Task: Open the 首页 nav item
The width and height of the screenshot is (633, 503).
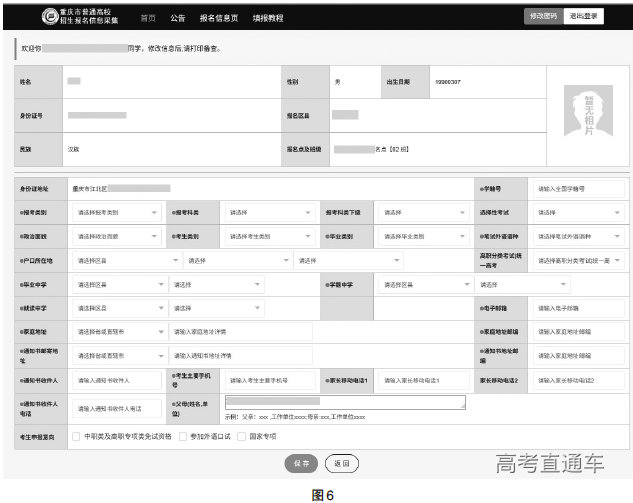Action: [148, 18]
